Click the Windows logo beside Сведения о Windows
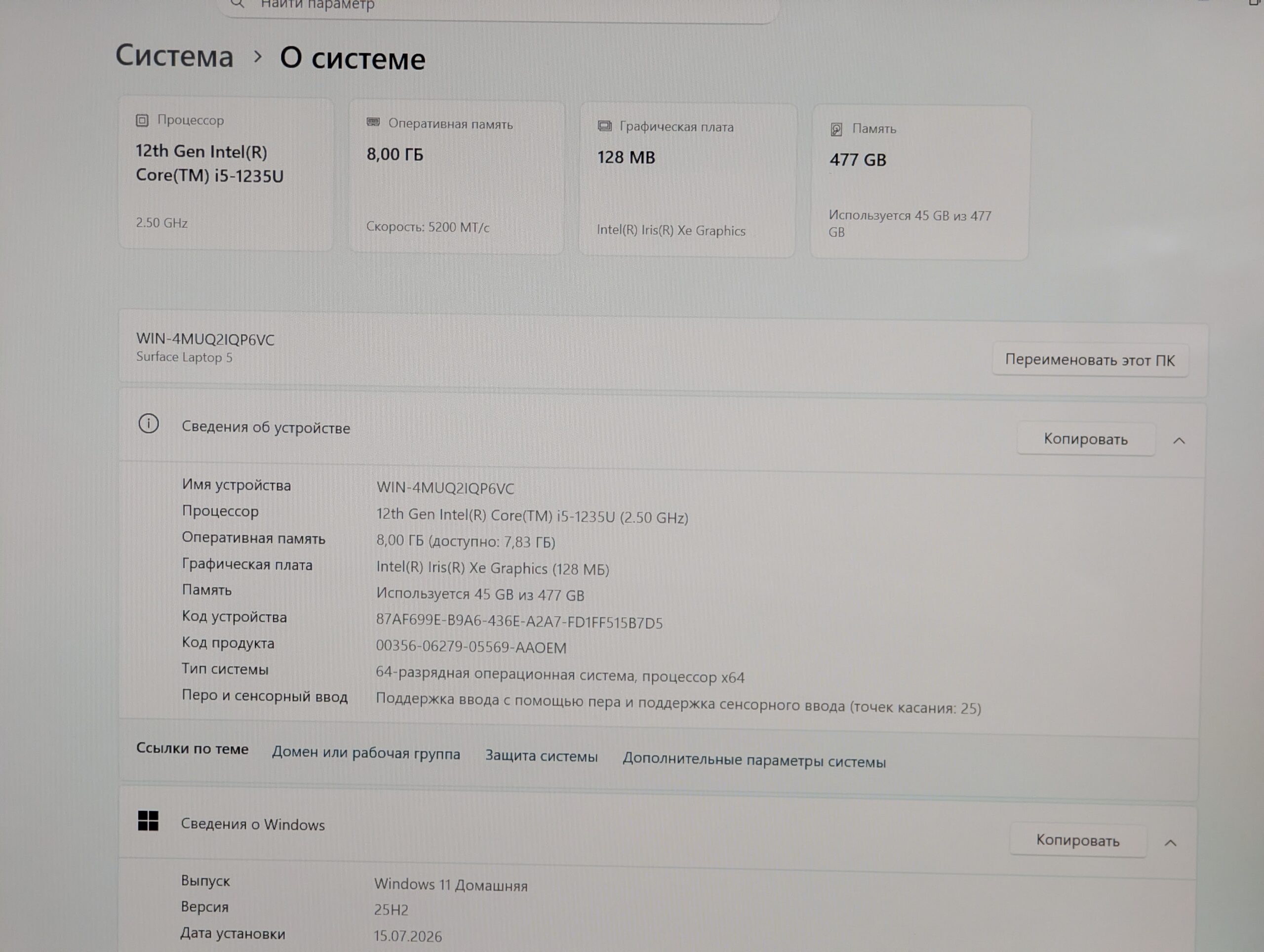The height and width of the screenshot is (952, 1264). click(x=148, y=821)
